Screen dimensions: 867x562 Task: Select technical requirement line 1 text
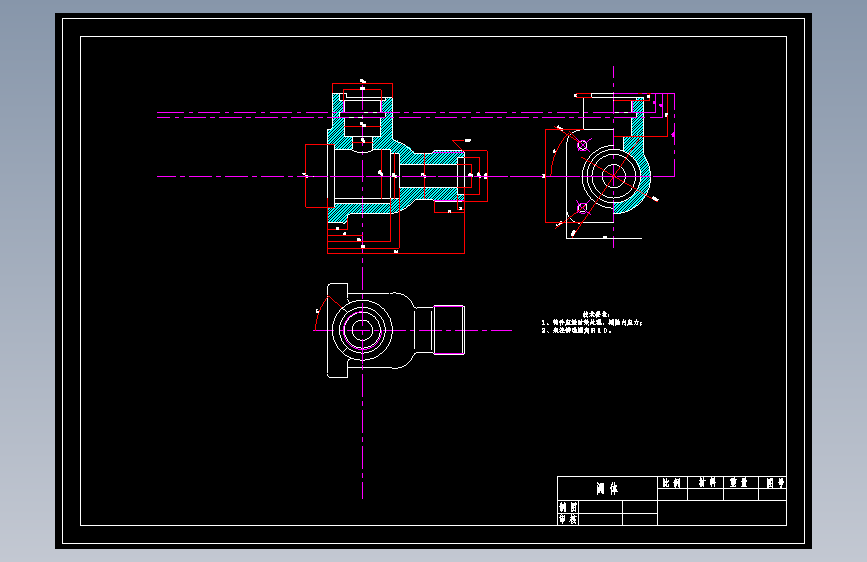click(592, 322)
